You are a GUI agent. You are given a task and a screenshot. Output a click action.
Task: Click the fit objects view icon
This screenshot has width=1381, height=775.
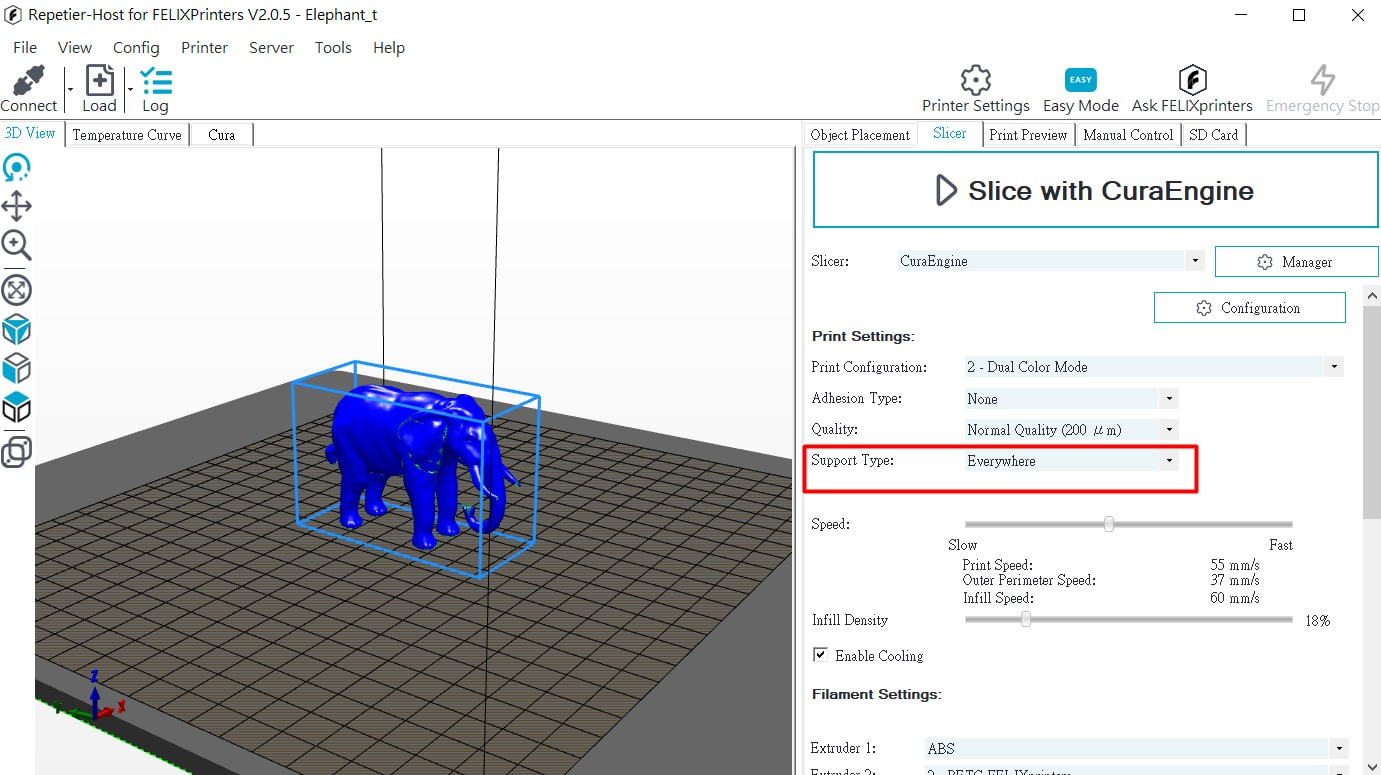click(x=17, y=290)
